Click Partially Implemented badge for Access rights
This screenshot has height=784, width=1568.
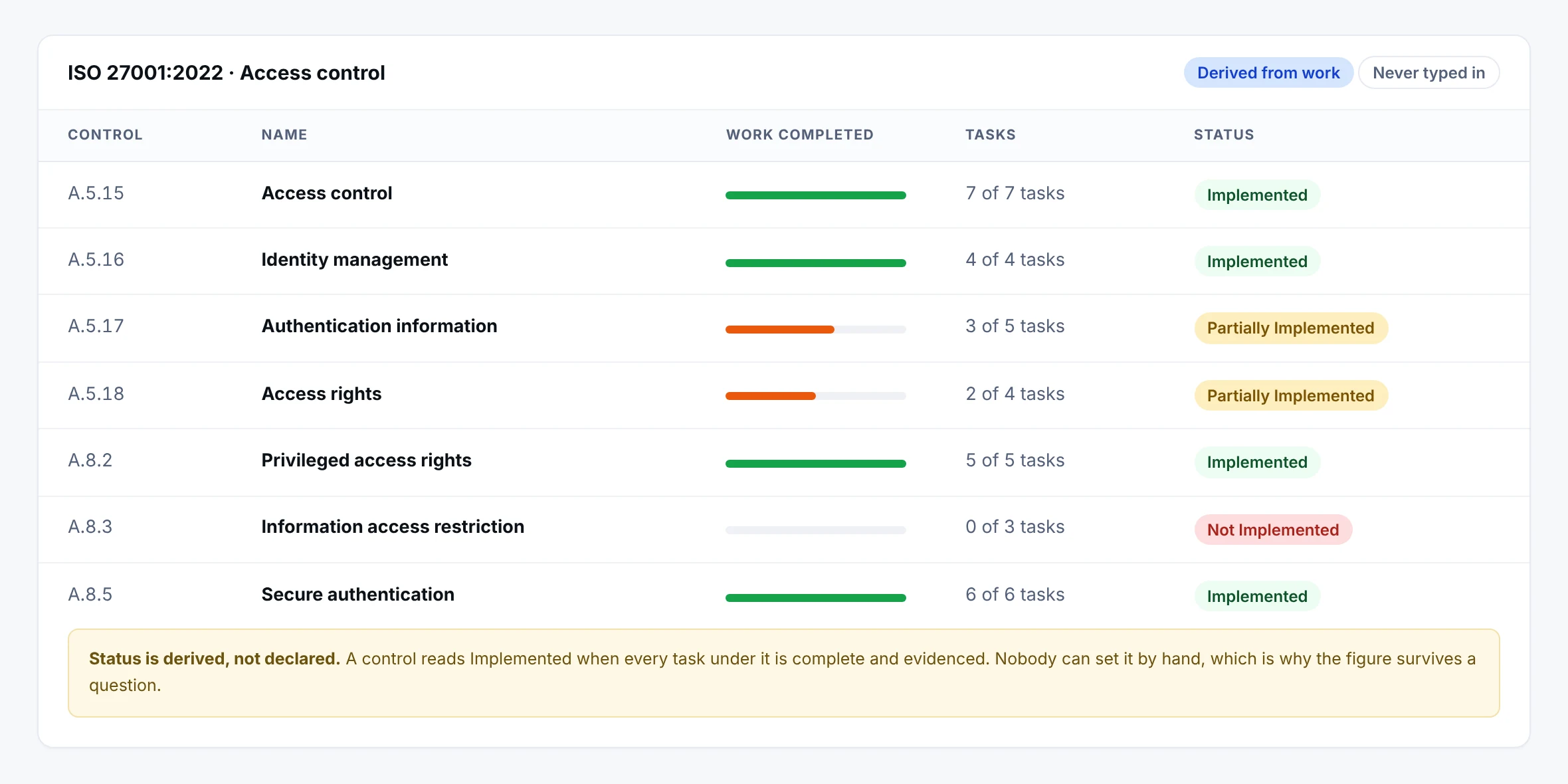click(1291, 395)
